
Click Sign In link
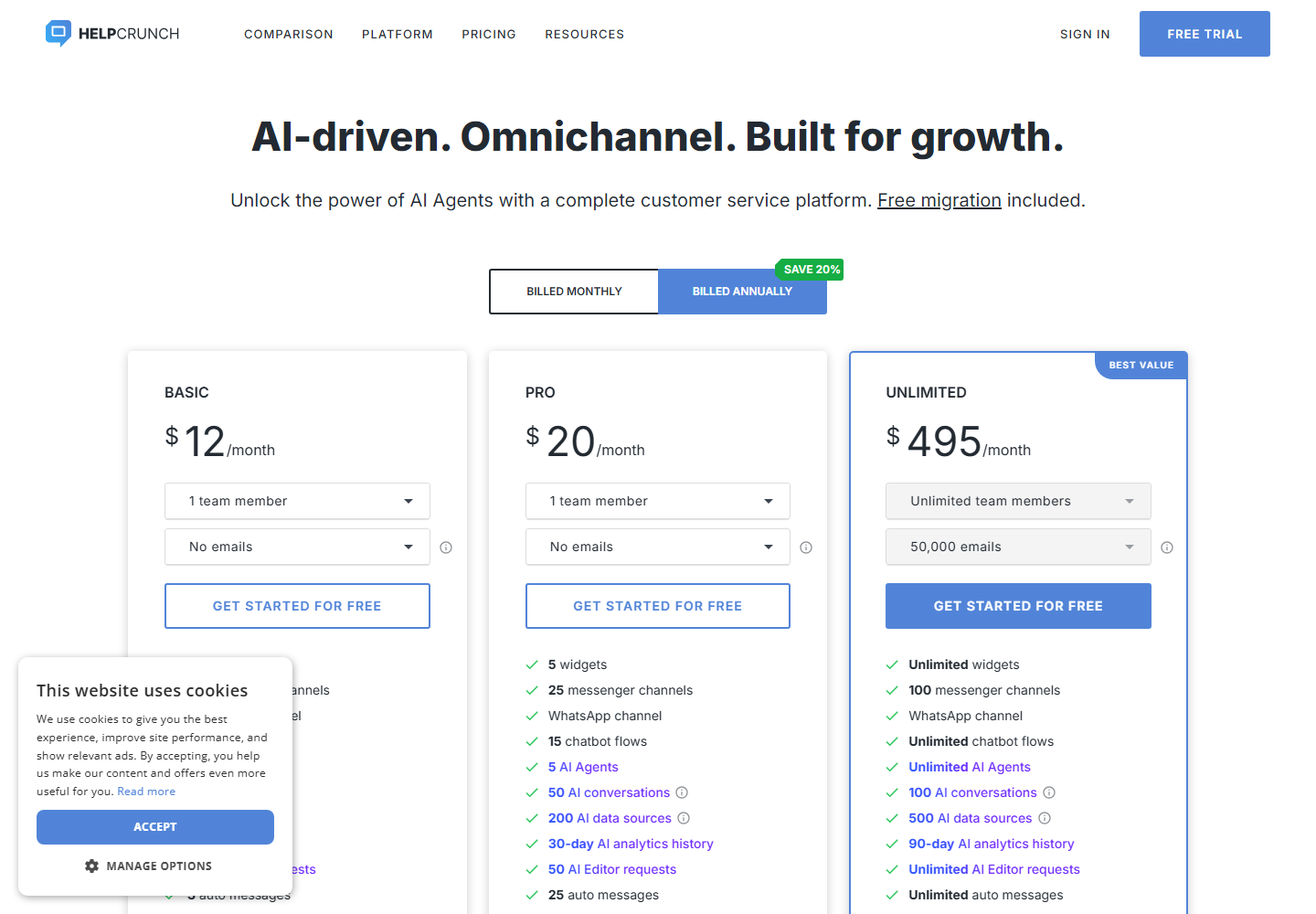pos(1085,34)
